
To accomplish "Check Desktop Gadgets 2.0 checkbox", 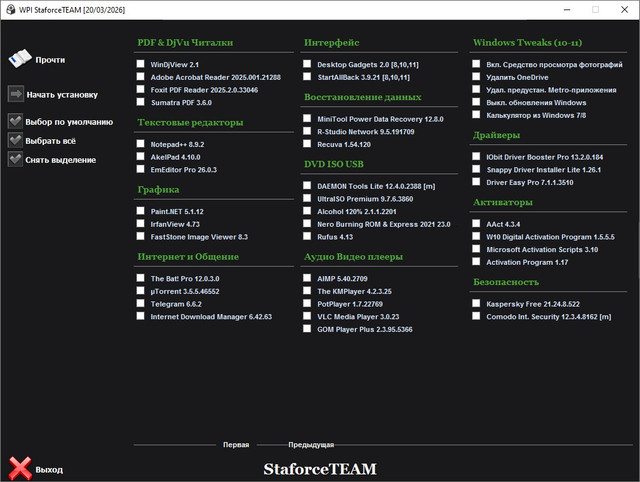I will [307, 64].
